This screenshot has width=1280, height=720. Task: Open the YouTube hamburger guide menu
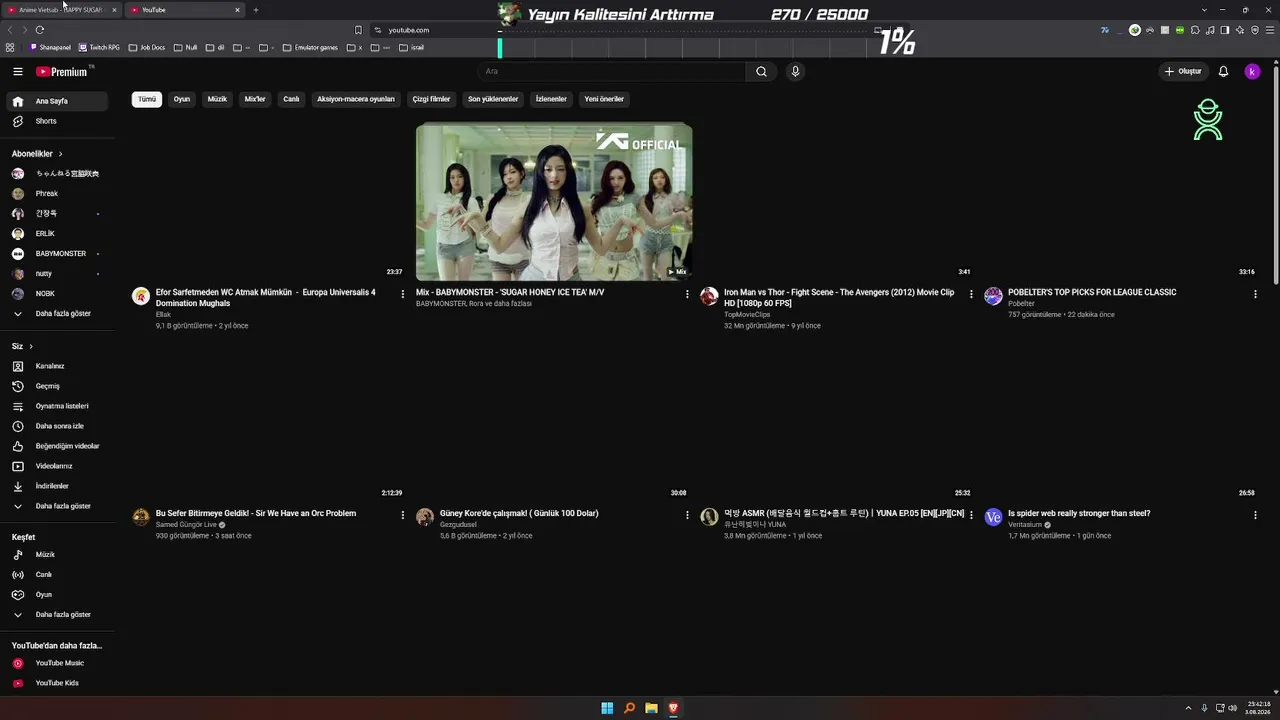click(x=18, y=71)
